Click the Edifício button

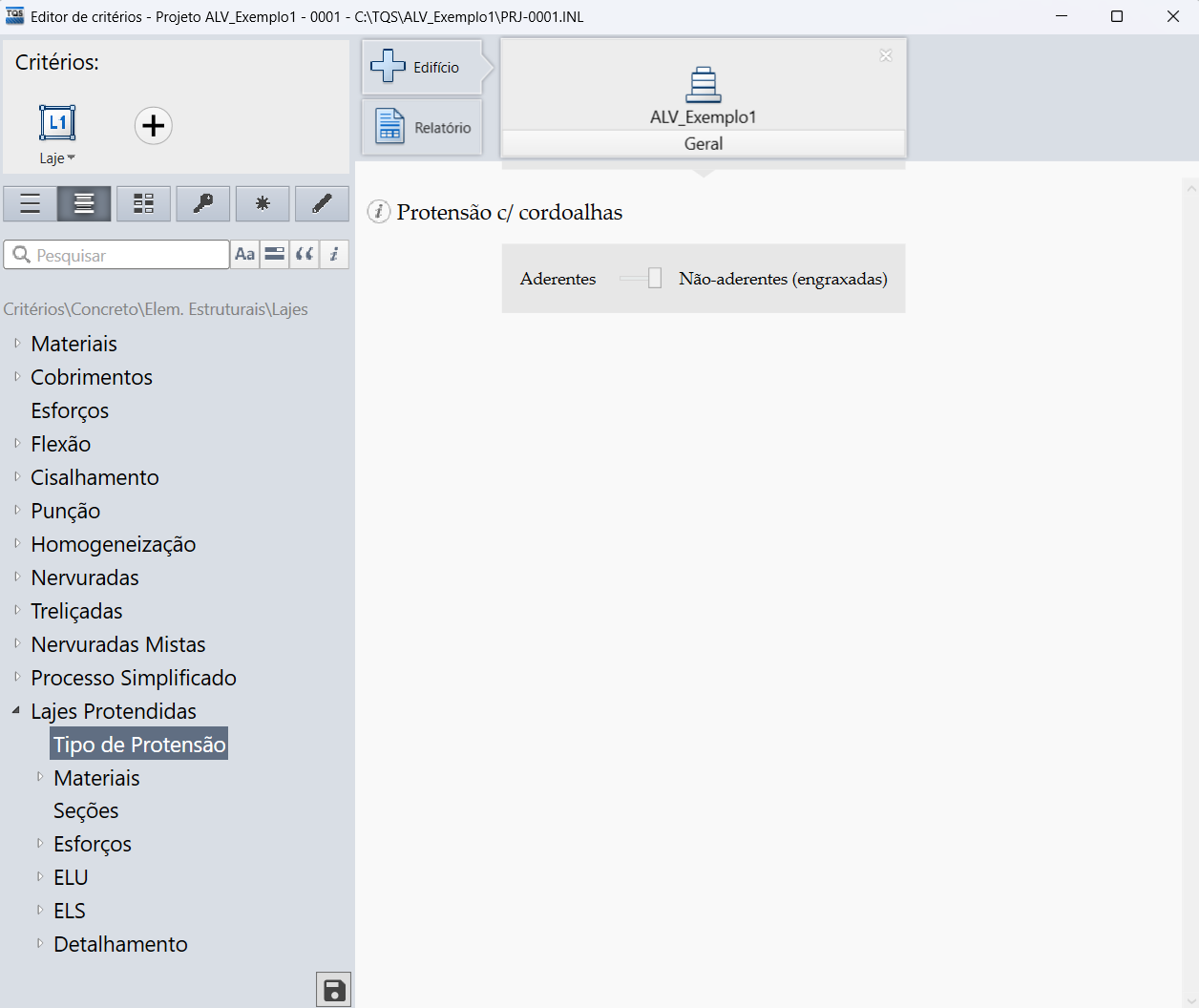click(x=422, y=67)
